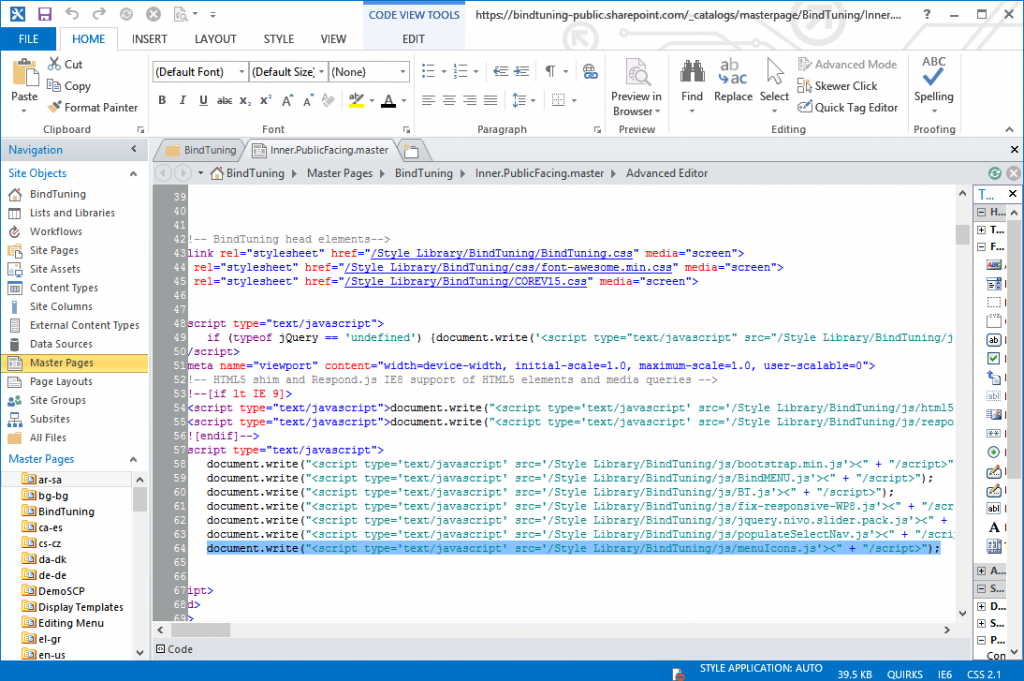Open Page Layouts in the navigation

coord(61,381)
